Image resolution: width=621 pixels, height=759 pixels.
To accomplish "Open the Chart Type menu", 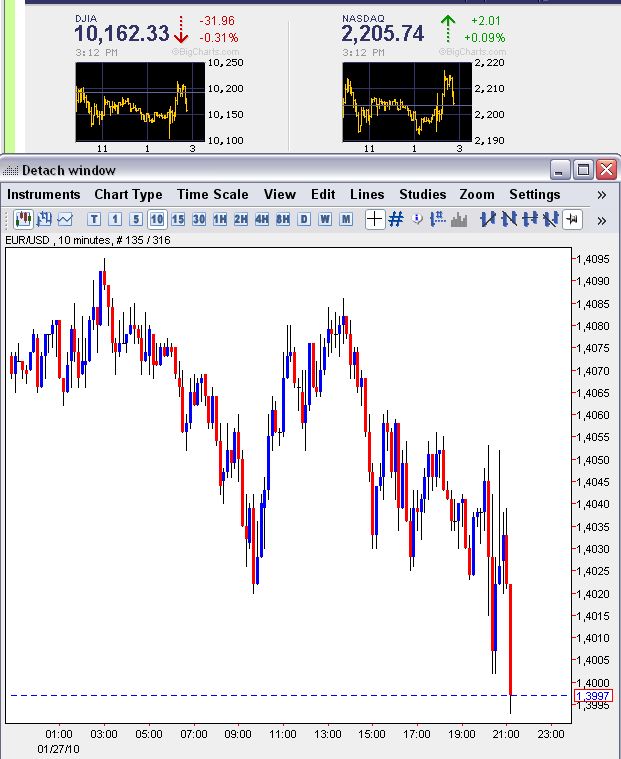I will pos(128,195).
